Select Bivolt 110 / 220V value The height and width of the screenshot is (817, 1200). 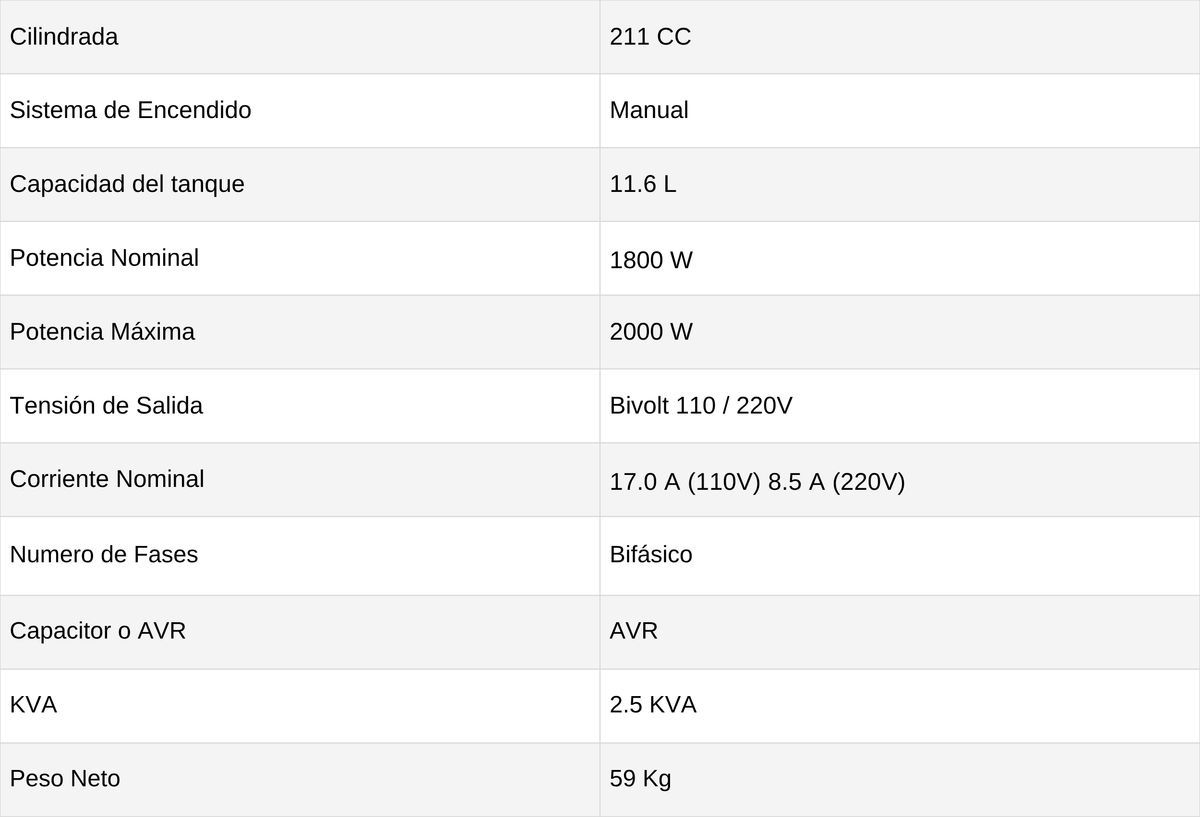click(701, 406)
